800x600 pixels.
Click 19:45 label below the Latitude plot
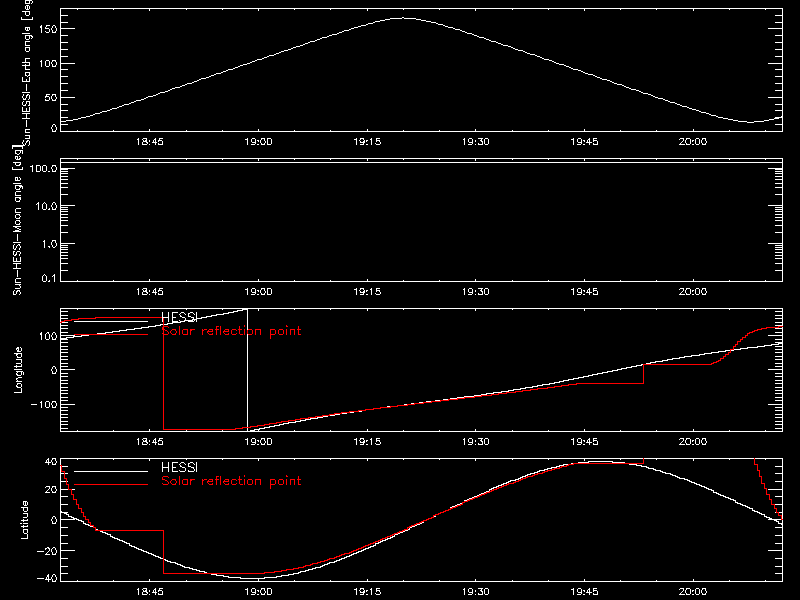(x=584, y=592)
